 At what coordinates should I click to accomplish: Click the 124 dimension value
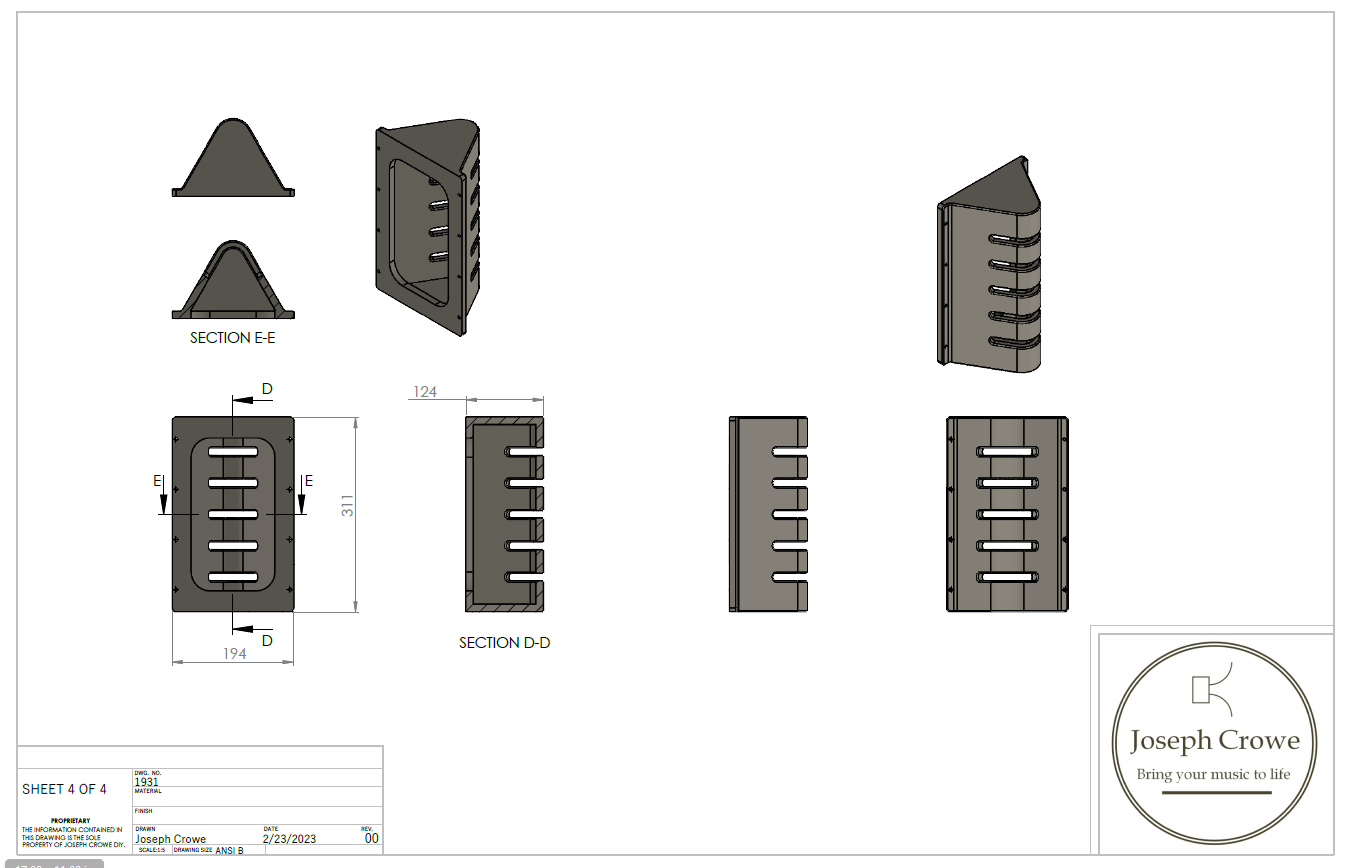click(x=425, y=392)
